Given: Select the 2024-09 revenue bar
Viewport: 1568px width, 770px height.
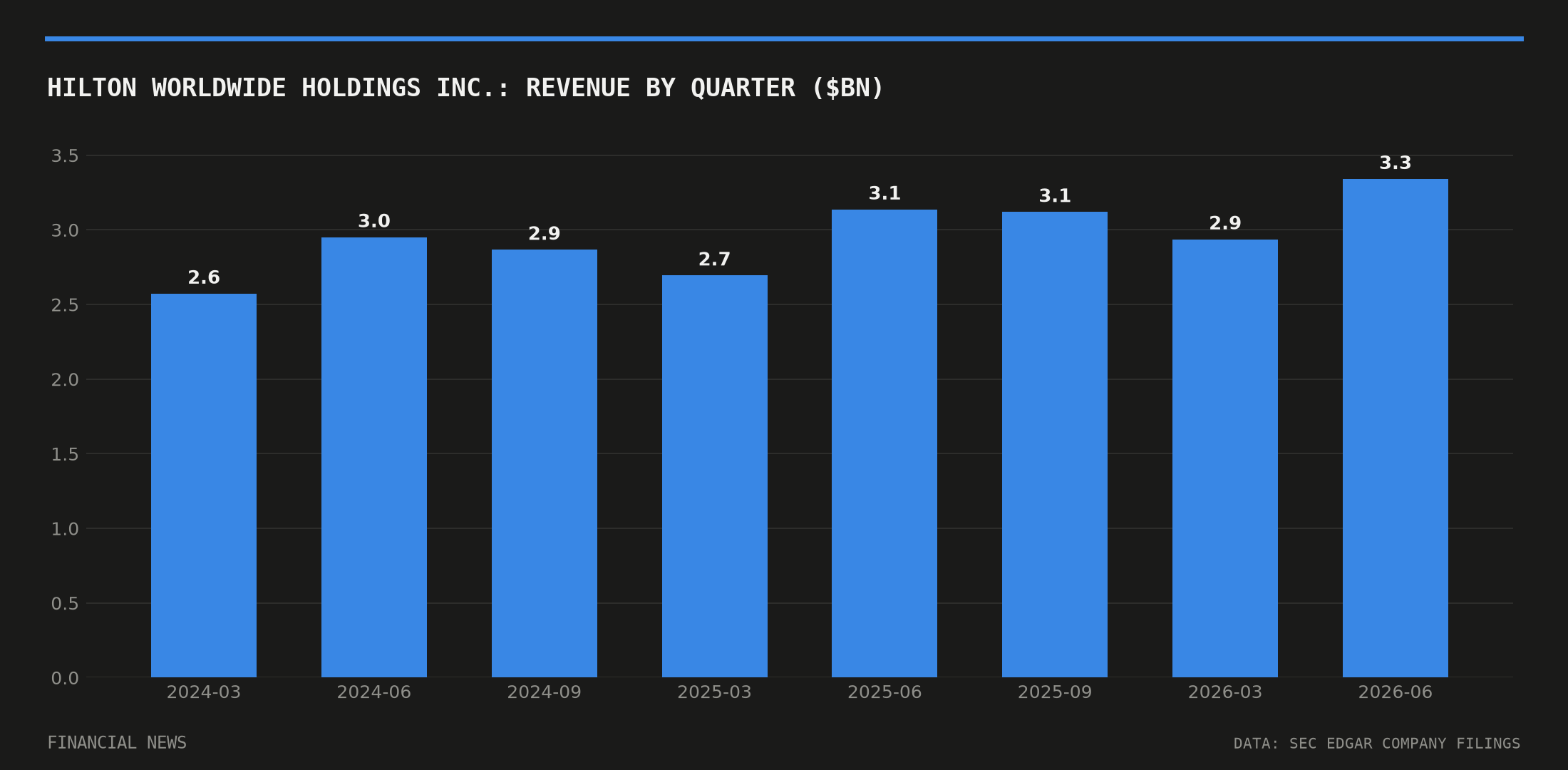Looking at the screenshot, I should [545, 463].
